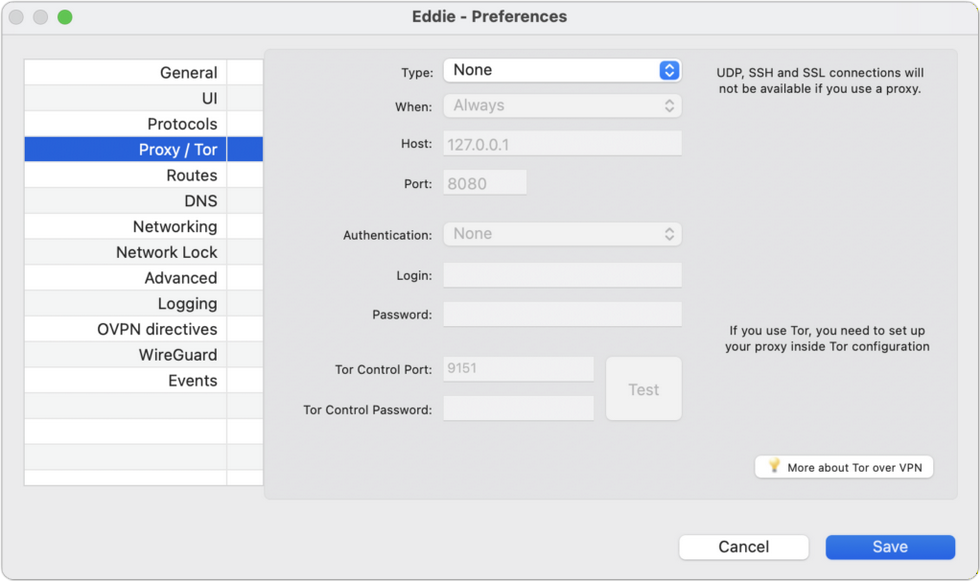Open the Authentication dropdown
The image size is (980, 581).
562,234
